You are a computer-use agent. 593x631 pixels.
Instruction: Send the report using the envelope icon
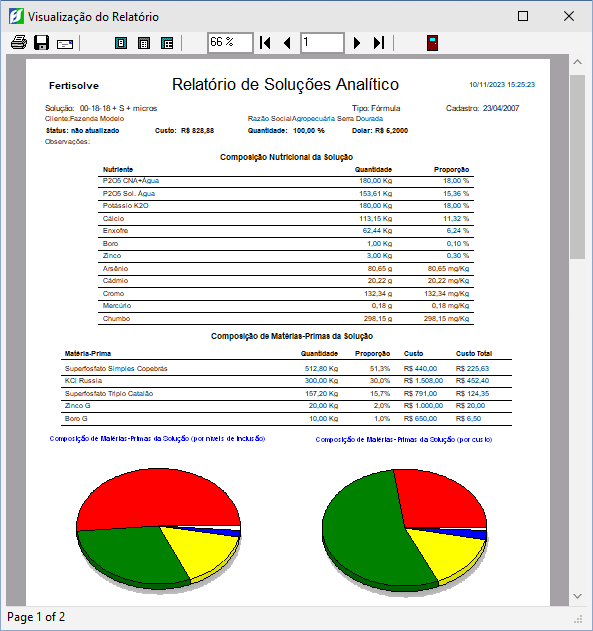point(65,44)
